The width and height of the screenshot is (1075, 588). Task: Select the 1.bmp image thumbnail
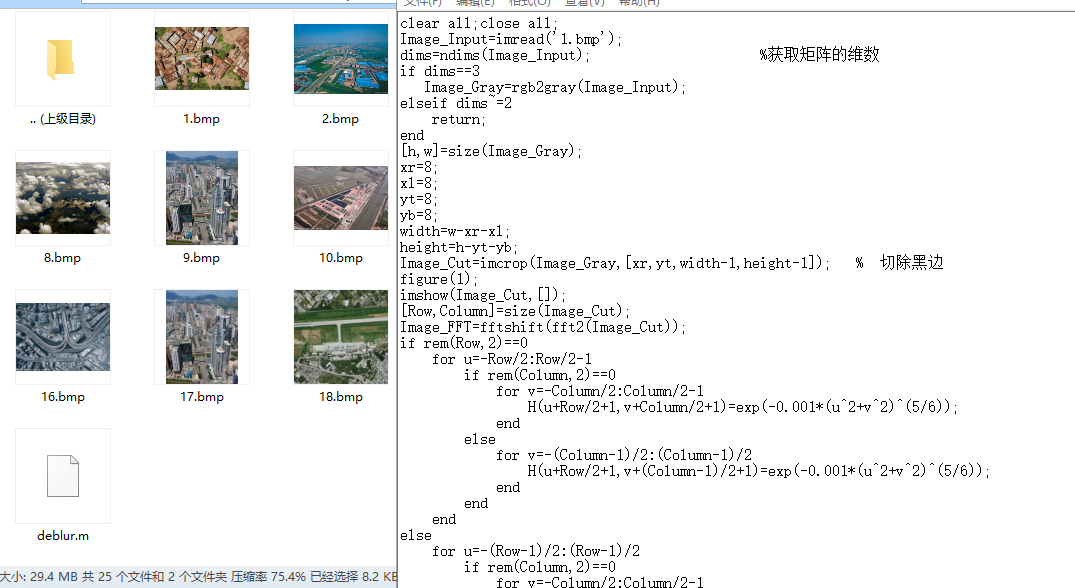pos(202,58)
